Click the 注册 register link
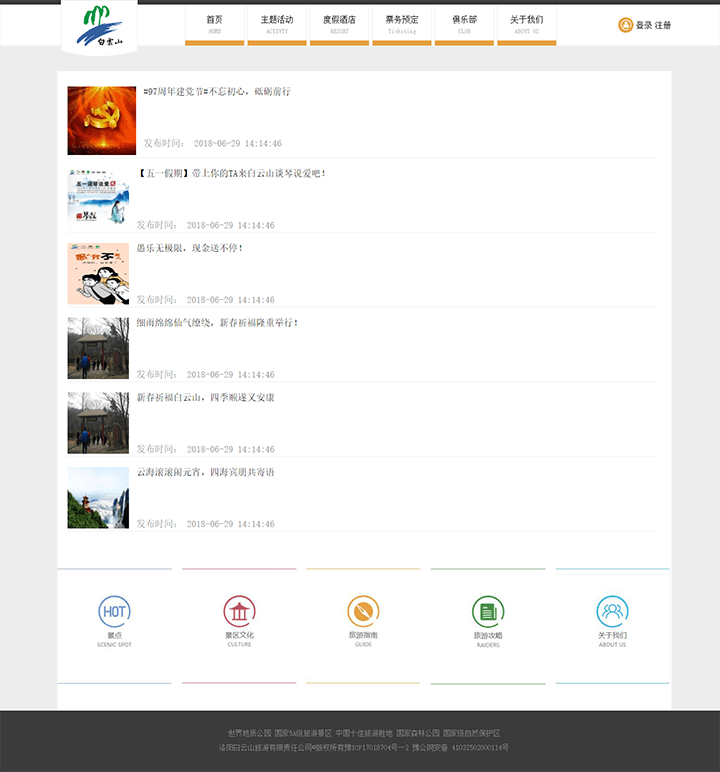This screenshot has width=720, height=772. [x=663, y=25]
